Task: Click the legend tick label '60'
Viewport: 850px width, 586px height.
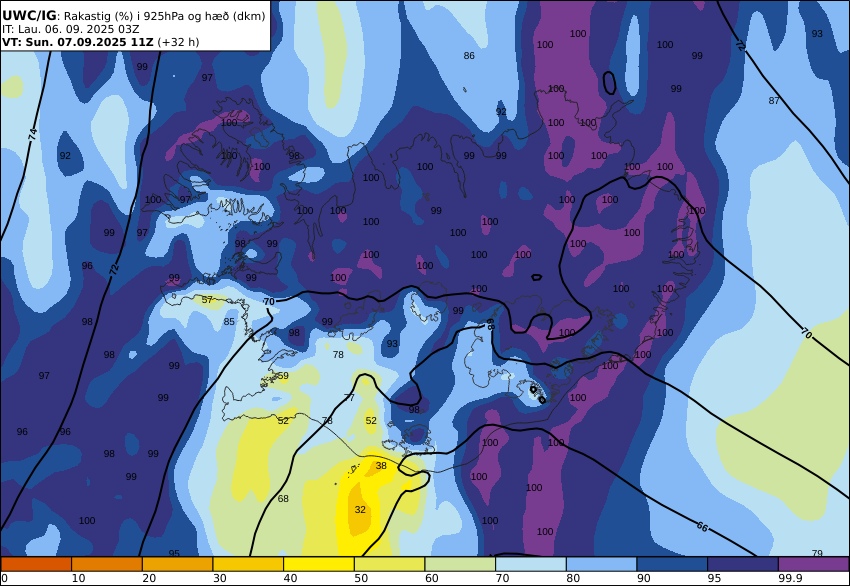Action: pos(432,578)
